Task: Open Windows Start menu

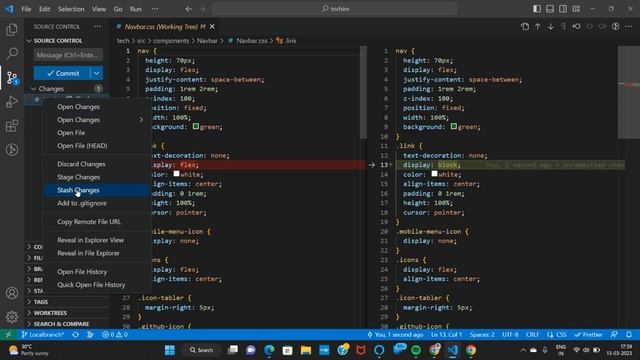Action: 170,350
